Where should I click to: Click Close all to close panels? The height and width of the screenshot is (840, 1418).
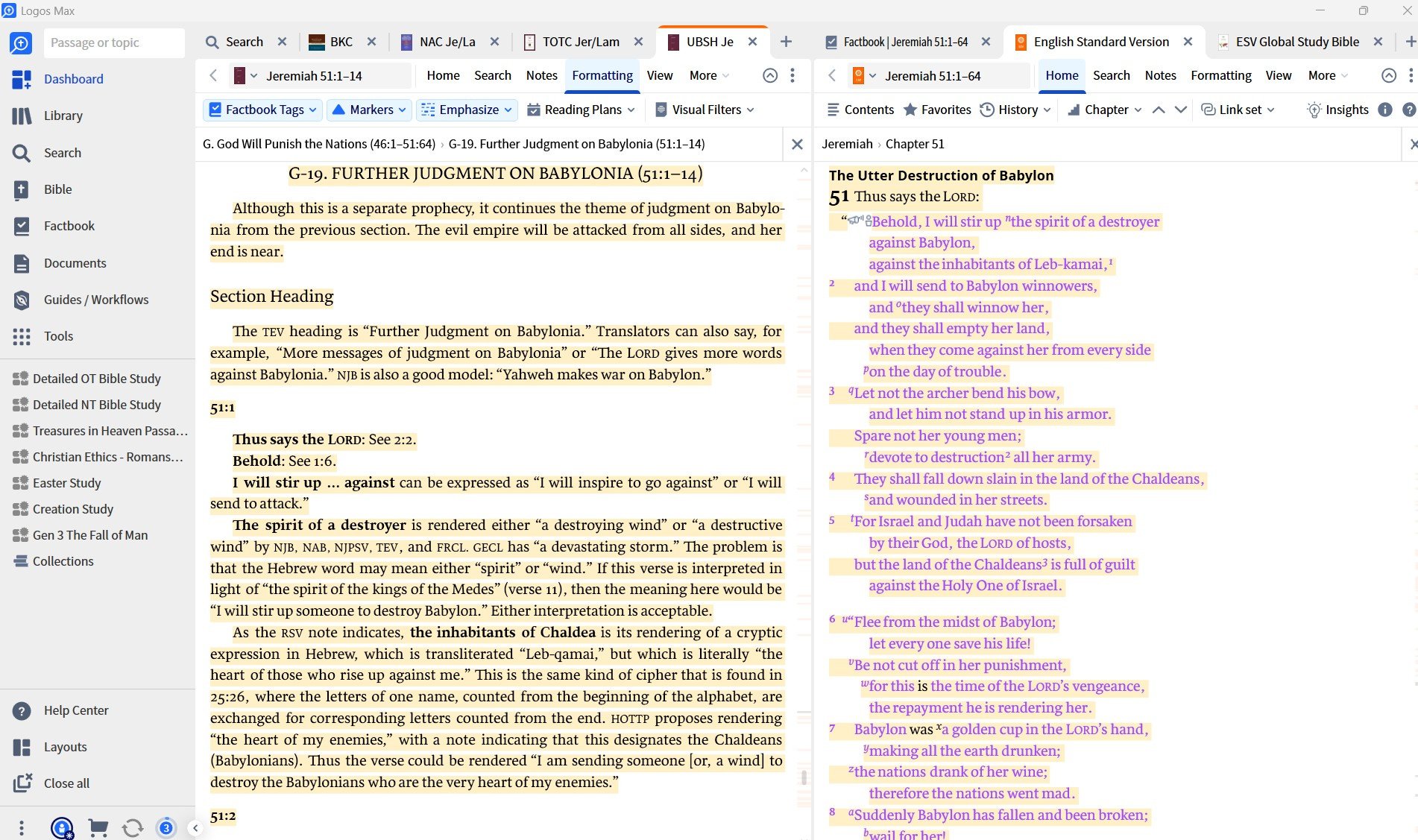[x=66, y=783]
